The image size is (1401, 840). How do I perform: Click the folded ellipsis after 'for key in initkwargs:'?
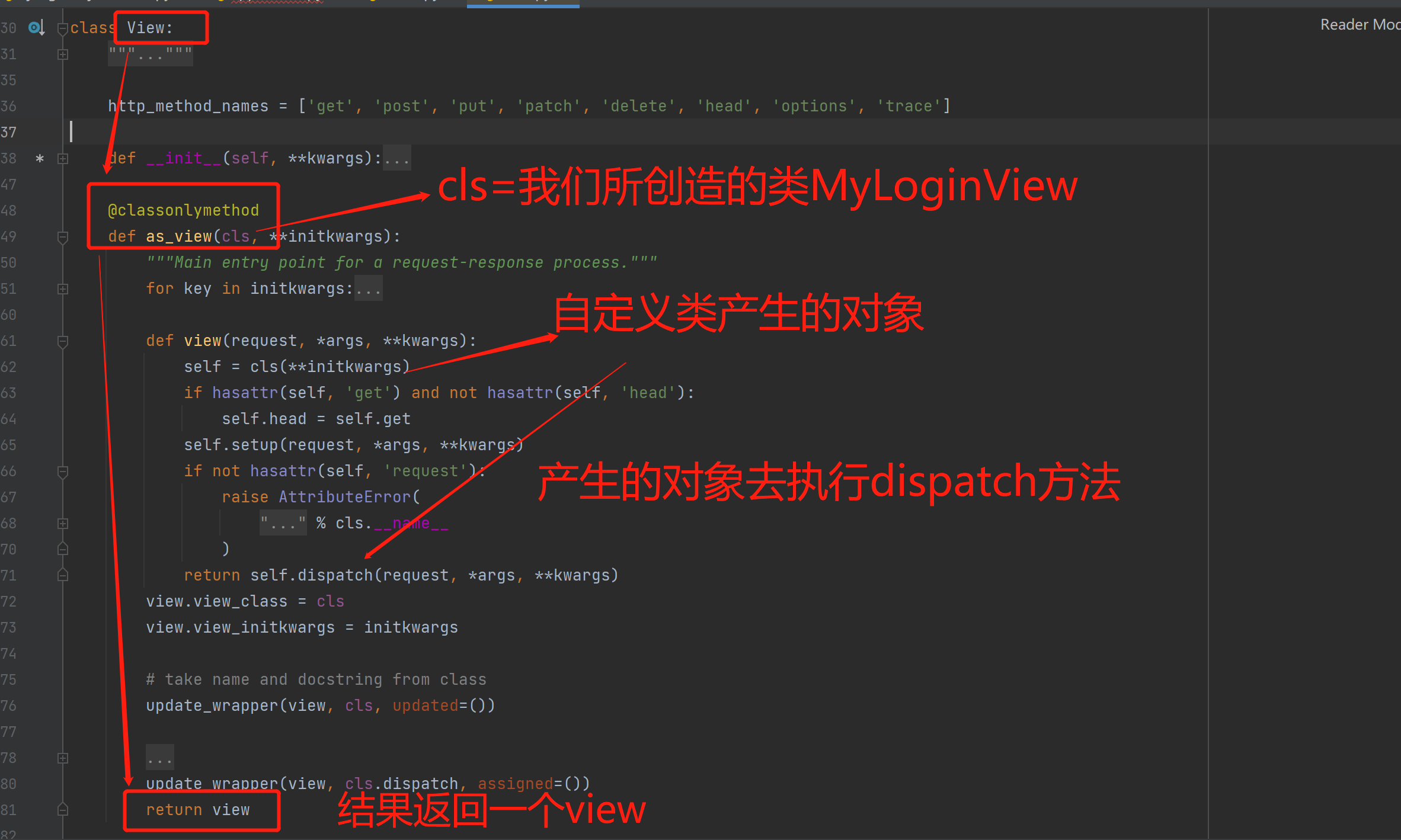pyautogui.click(x=368, y=289)
